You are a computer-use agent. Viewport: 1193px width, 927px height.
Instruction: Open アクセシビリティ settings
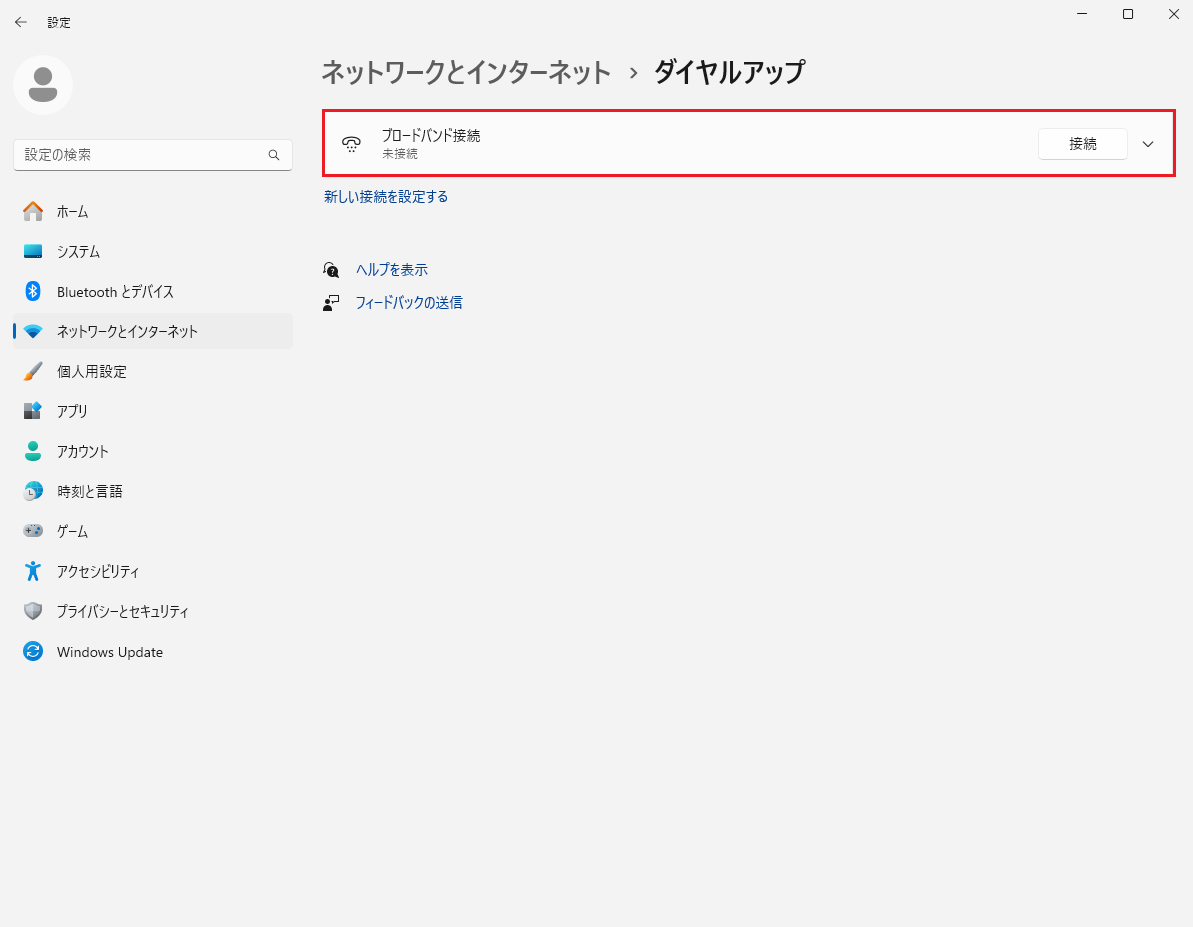click(31, 571)
